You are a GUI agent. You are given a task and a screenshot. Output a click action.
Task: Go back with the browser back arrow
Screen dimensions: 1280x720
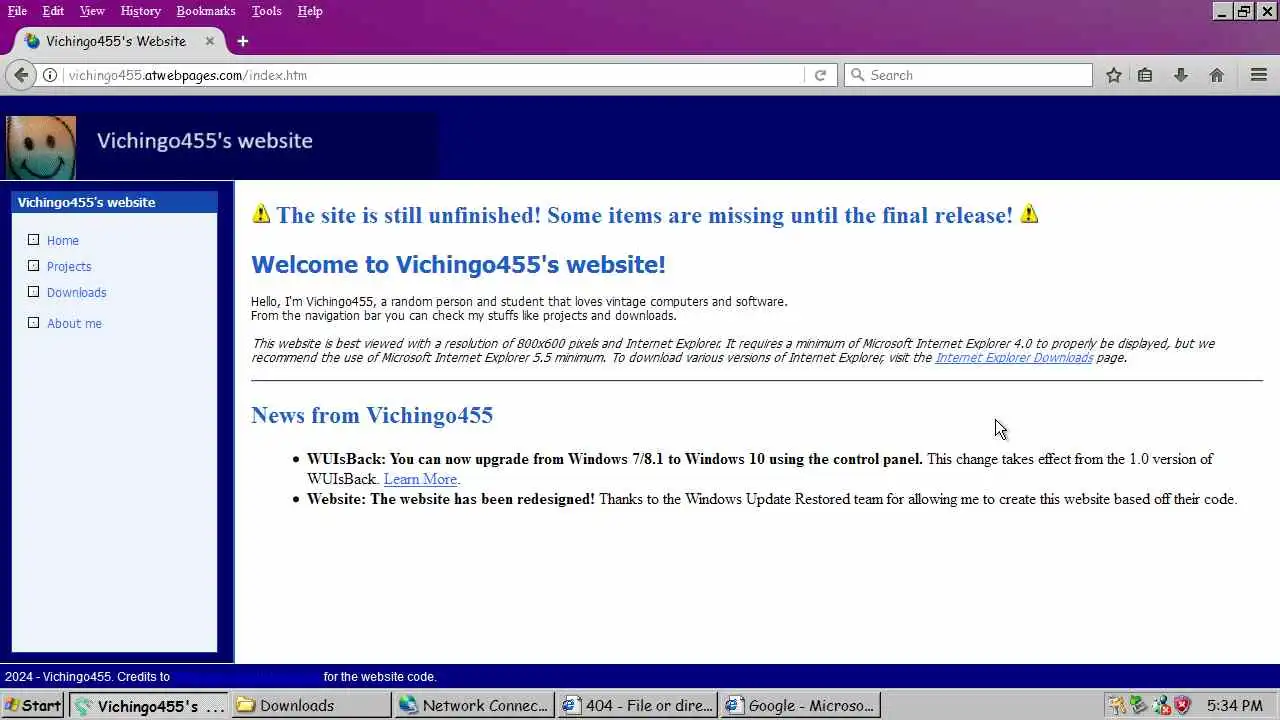coord(21,75)
